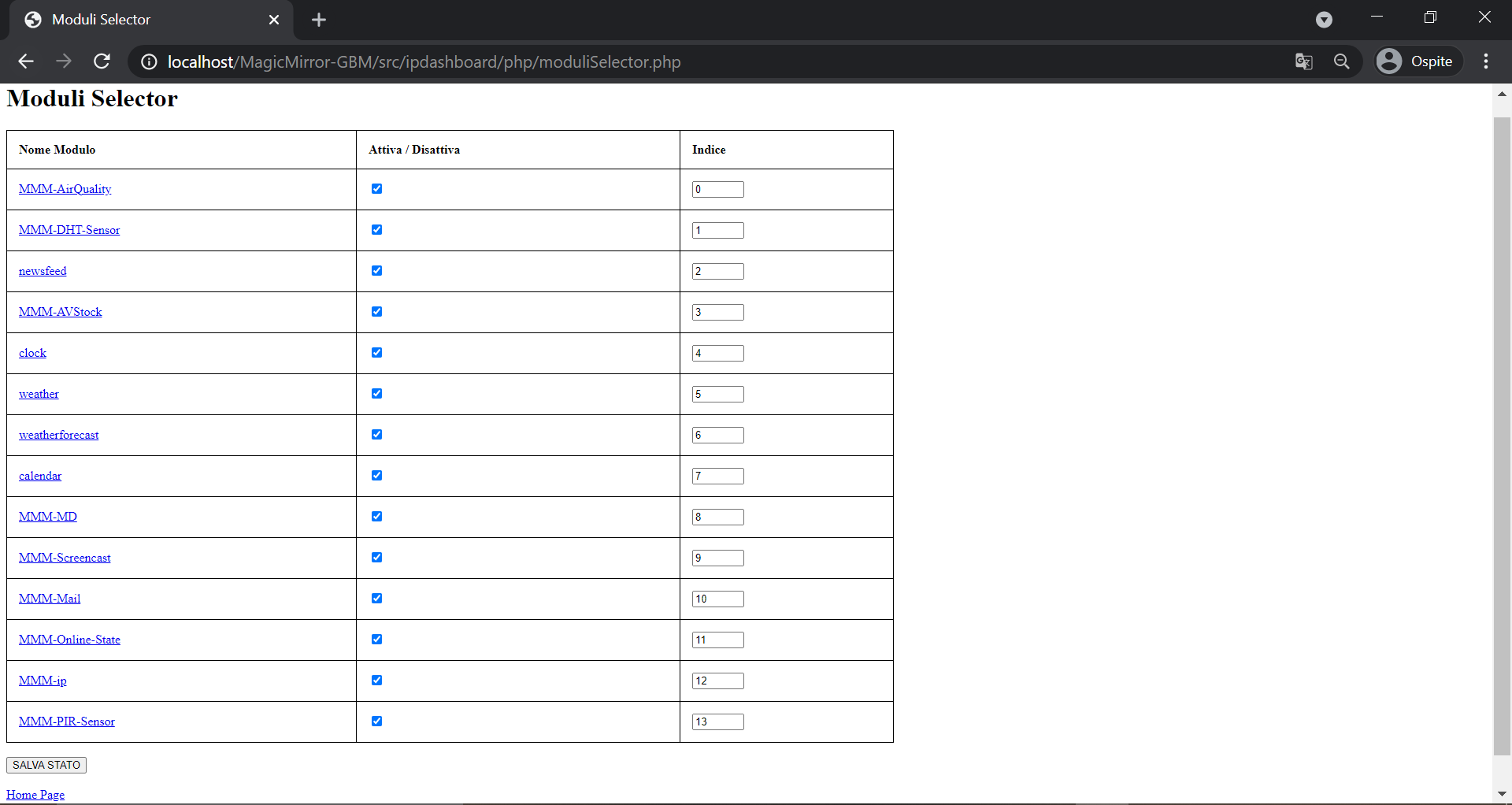
Task: Follow the newsfeed link
Action: 43,271
